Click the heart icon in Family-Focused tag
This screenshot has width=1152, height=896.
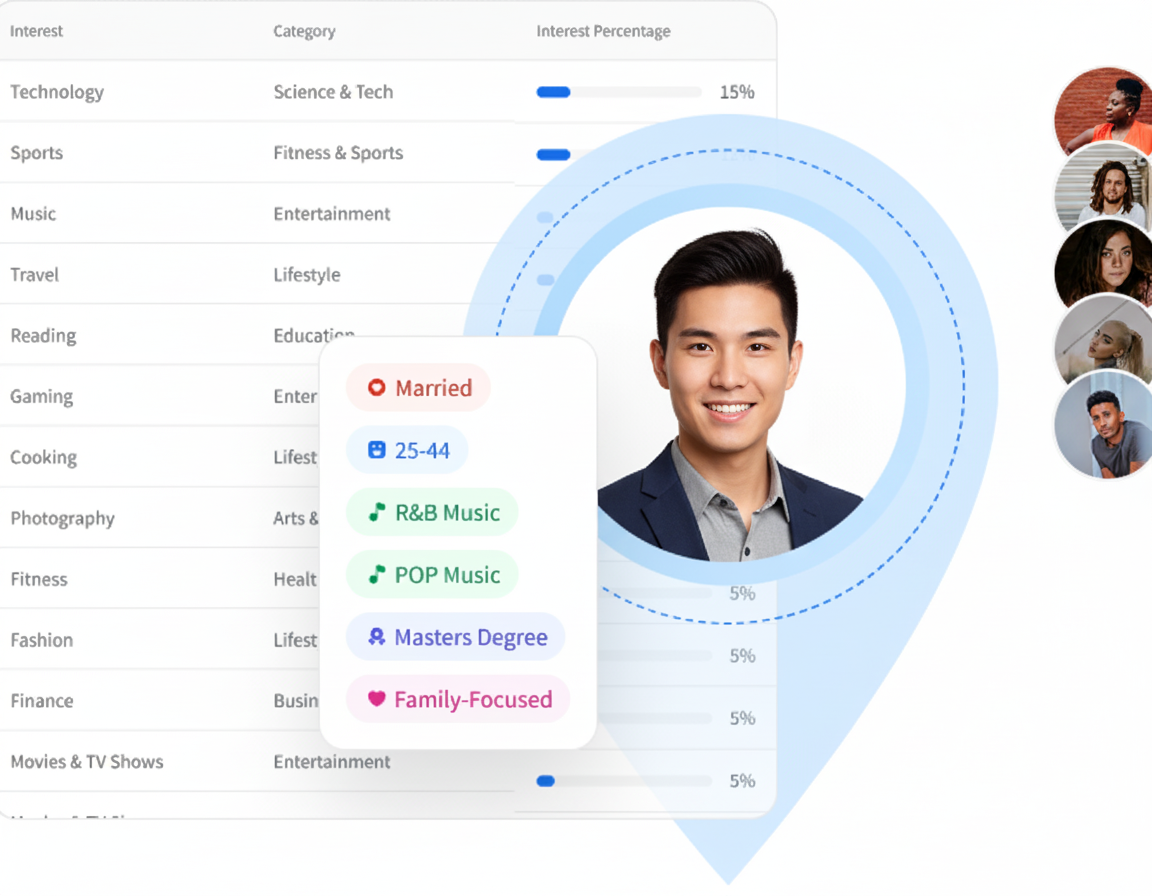tap(376, 699)
